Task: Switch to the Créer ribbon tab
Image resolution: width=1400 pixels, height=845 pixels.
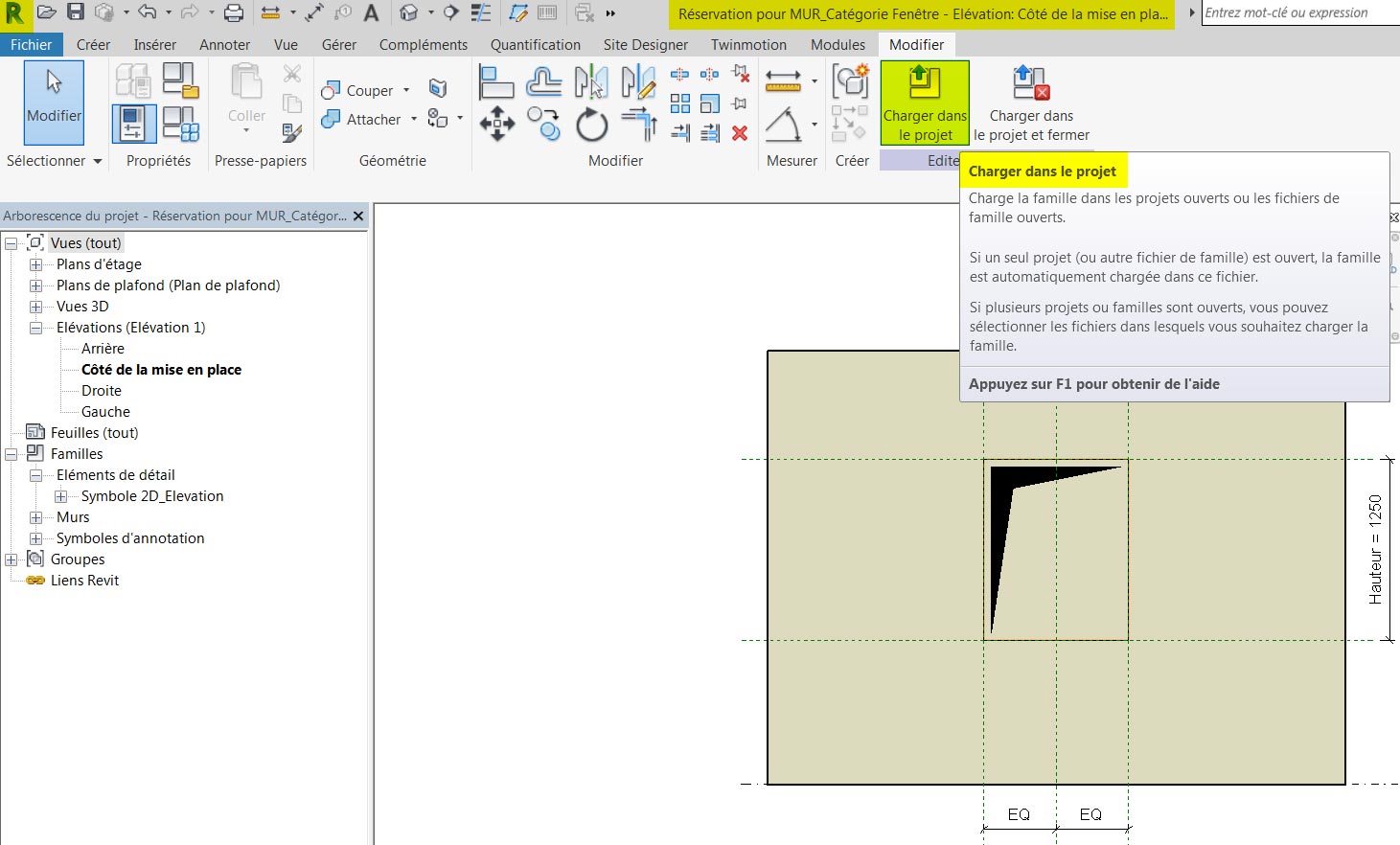Action: (93, 44)
